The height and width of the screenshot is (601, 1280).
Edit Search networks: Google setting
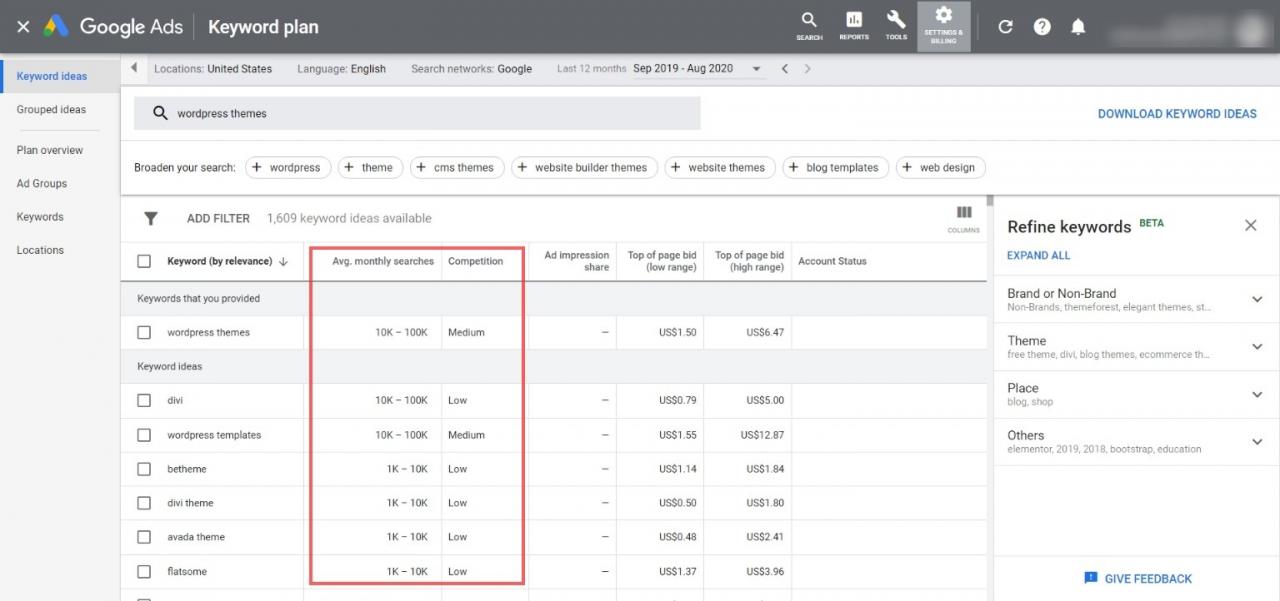tap(471, 69)
